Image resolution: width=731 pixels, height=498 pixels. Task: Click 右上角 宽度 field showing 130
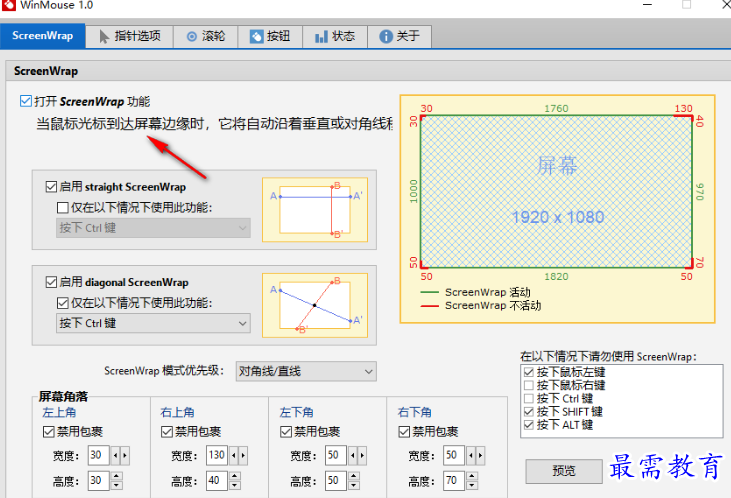[217, 455]
